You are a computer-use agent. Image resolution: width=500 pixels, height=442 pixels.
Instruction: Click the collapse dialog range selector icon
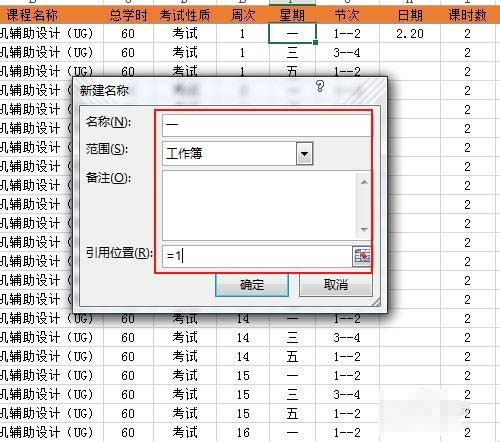tap(362, 256)
